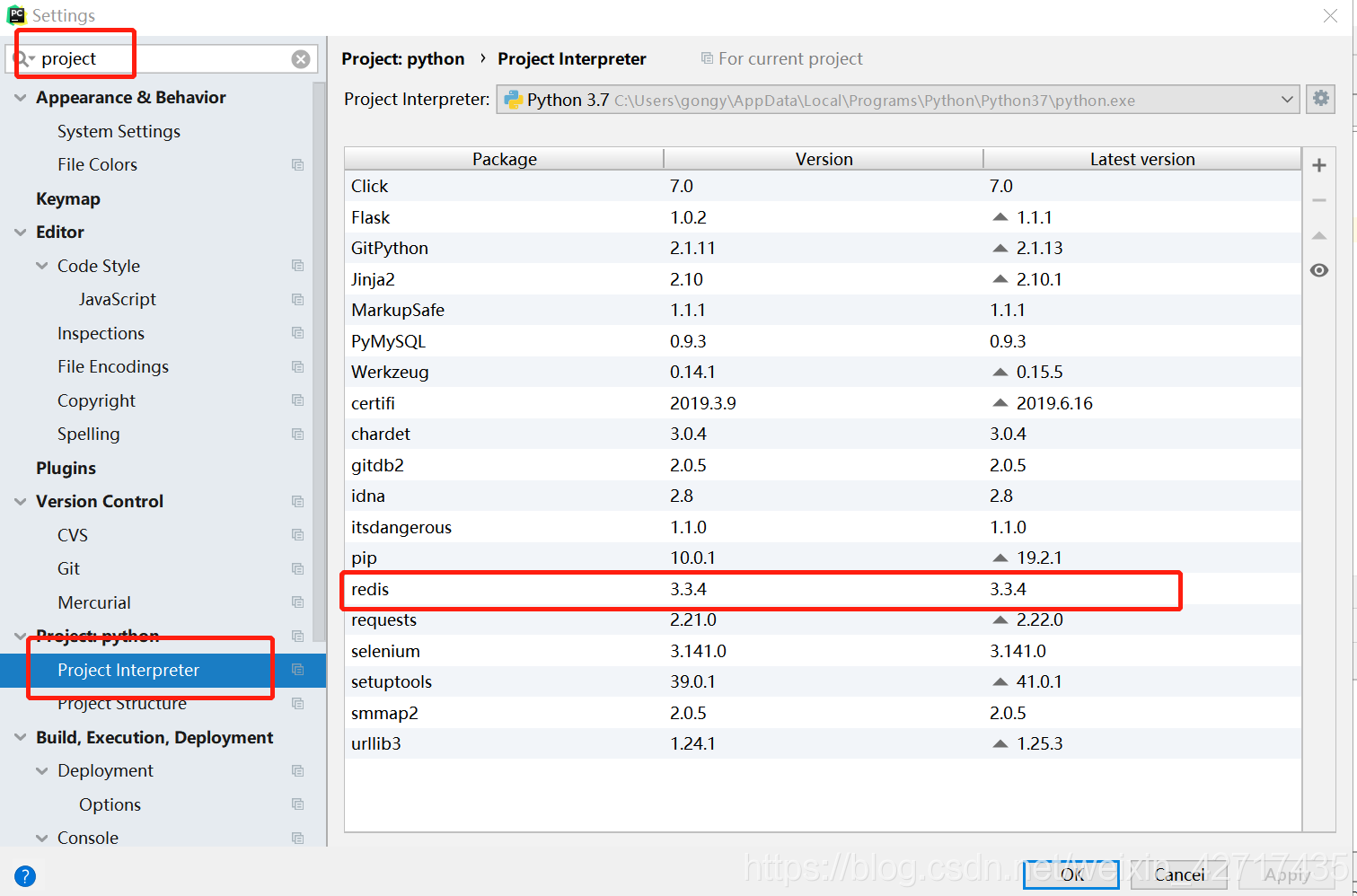The height and width of the screenshot is (896, 1357).
Task: Sort by the Version column header
Action: point(824,159)
